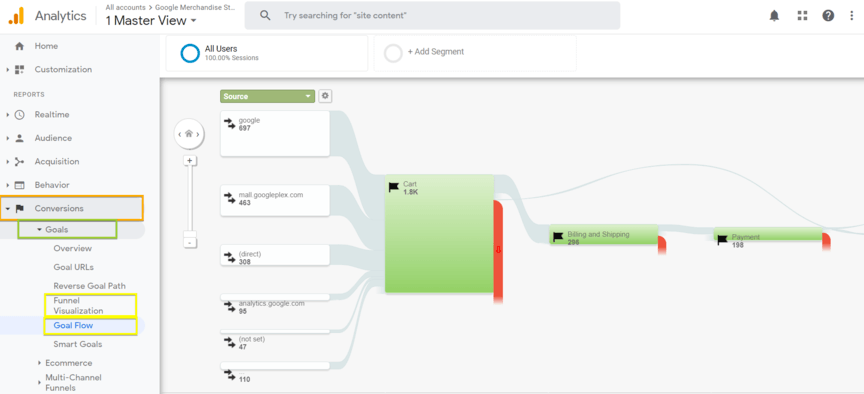Click the Add Segment button
The image size is (864, 394).
click(436, 52)
